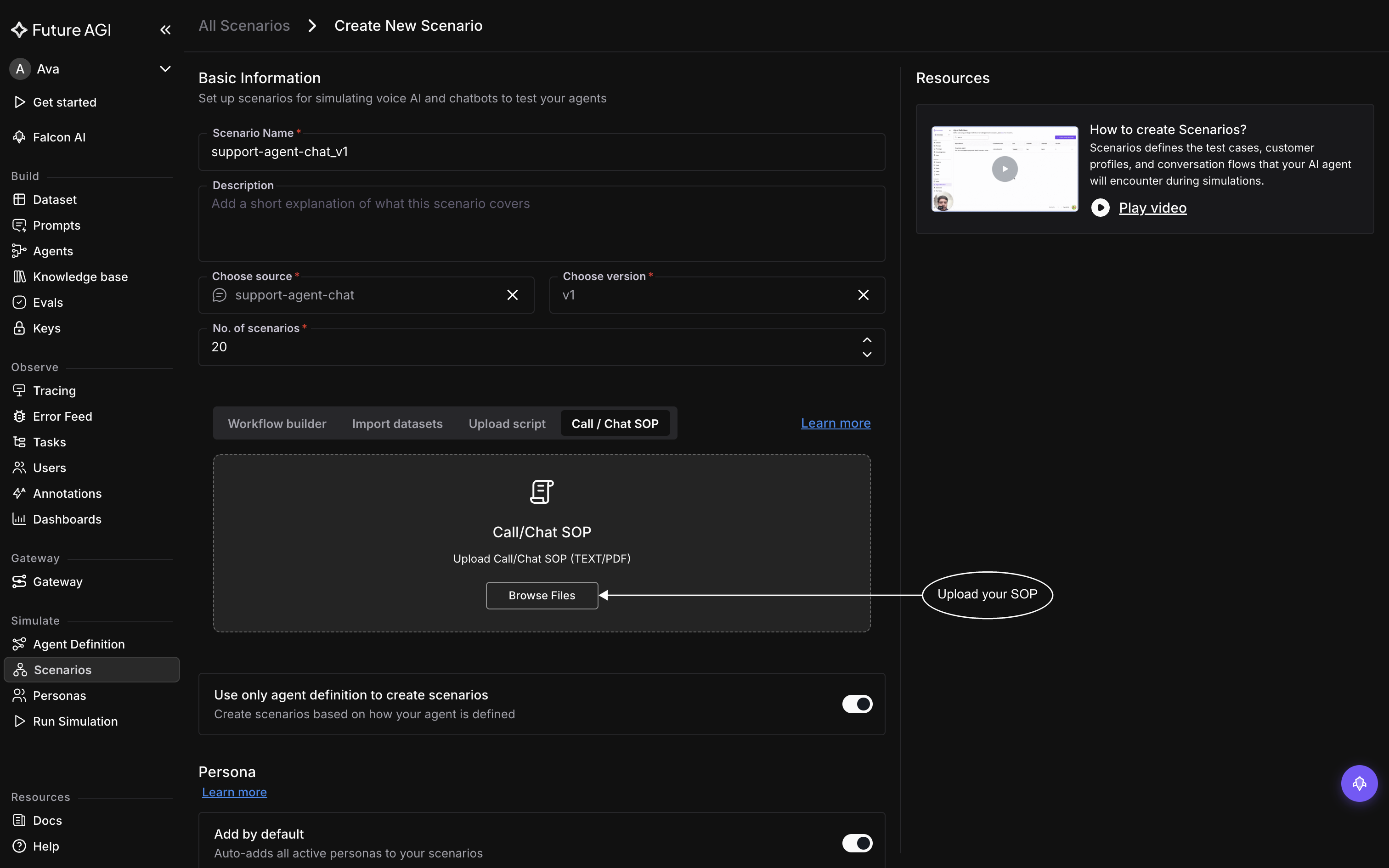Open Run Simulation play icon
This screenshot has height=868, width=1389.
pyautogui.click(x=19, y=721)
